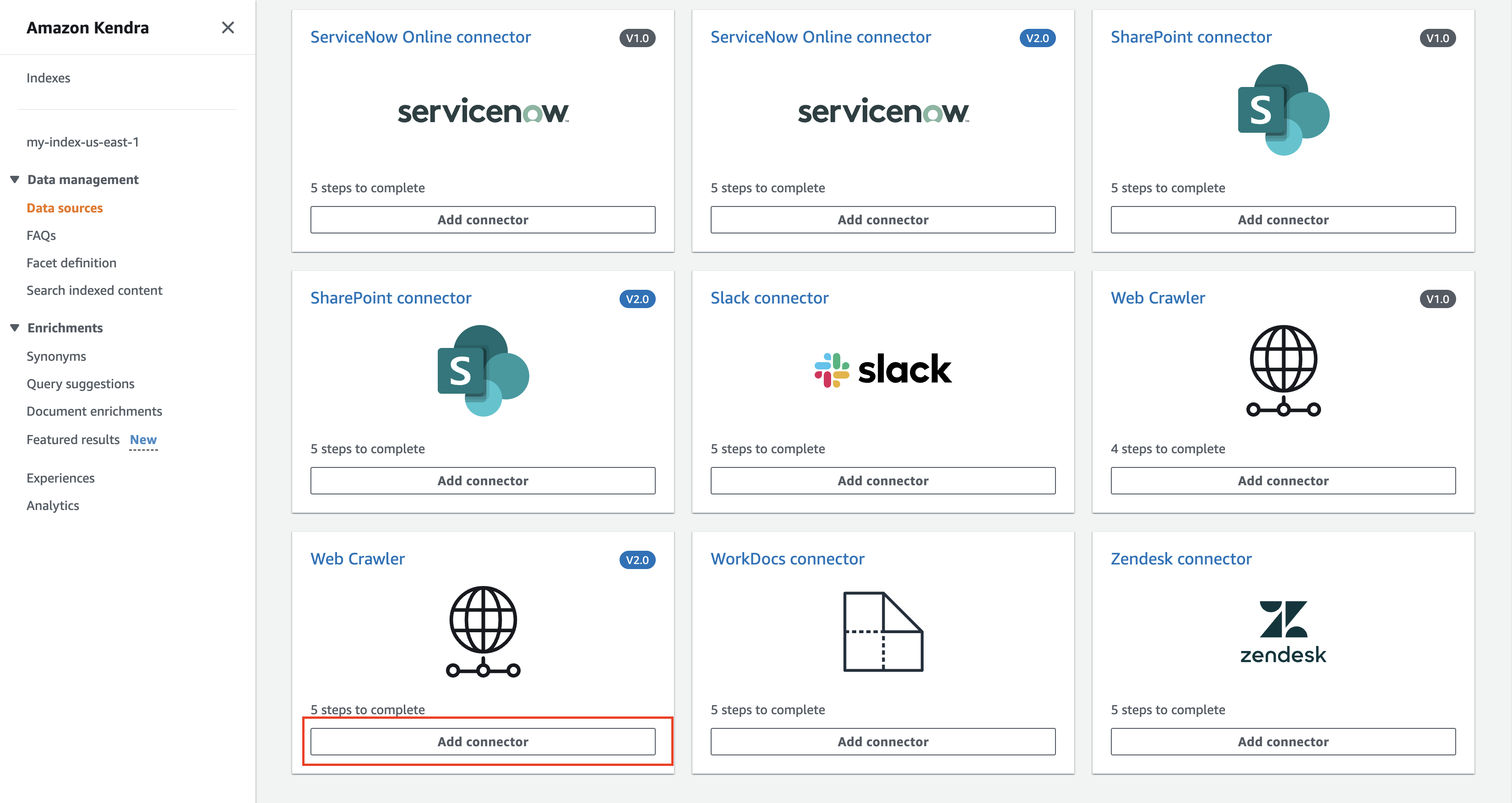Add the Zendesk connector
This screenshot has height=803, width=1512.
(x=1283, y=741)
